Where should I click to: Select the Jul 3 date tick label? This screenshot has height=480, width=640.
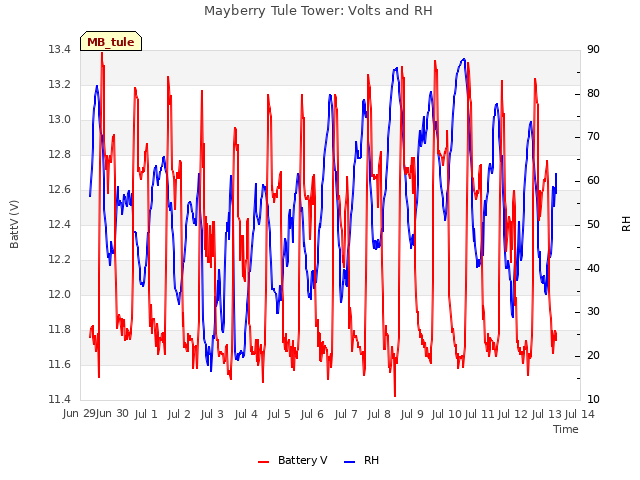212,414
